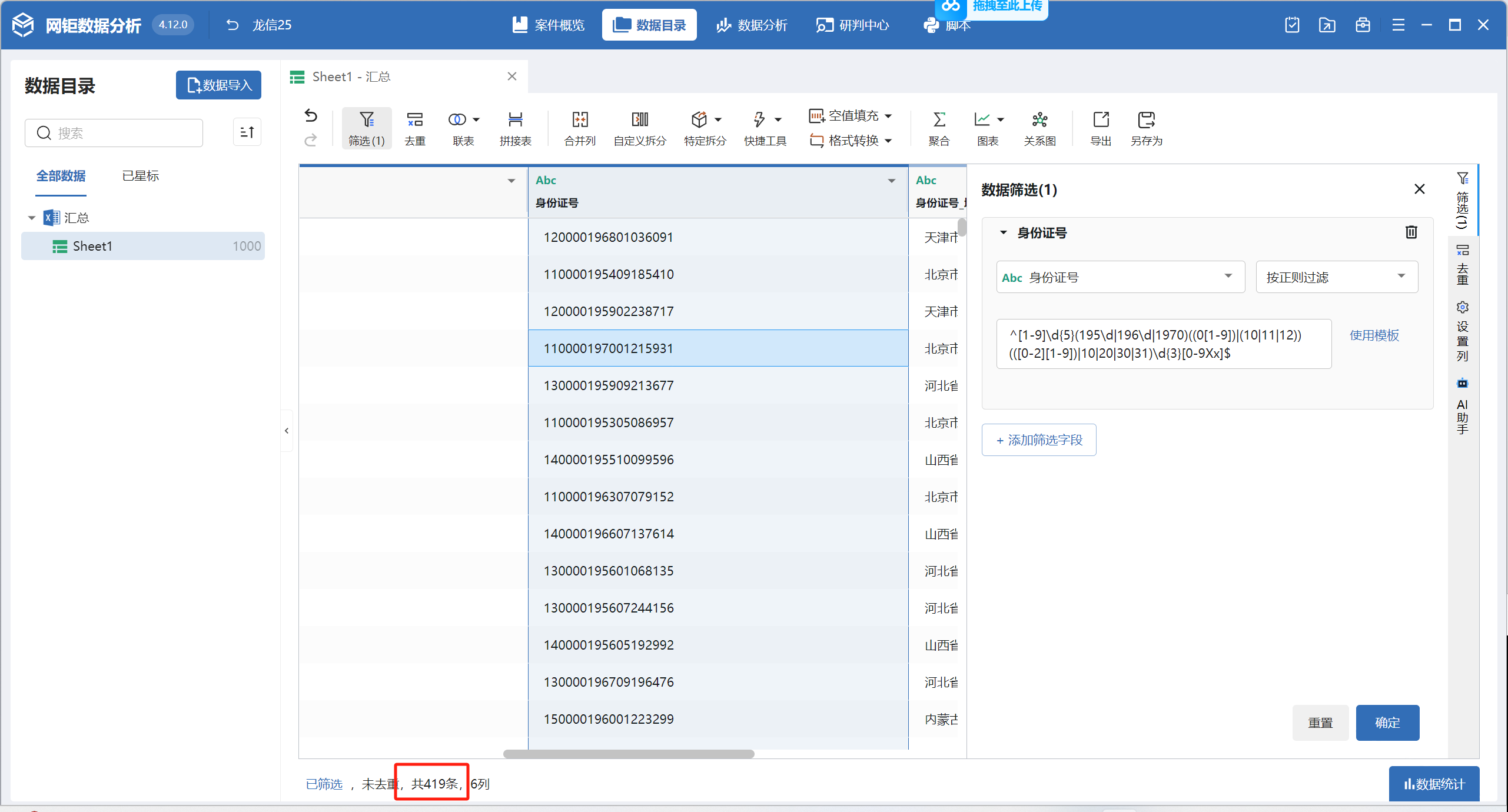
Task: Switch to the 数据分析 tab
Action: tap(752, 25)
